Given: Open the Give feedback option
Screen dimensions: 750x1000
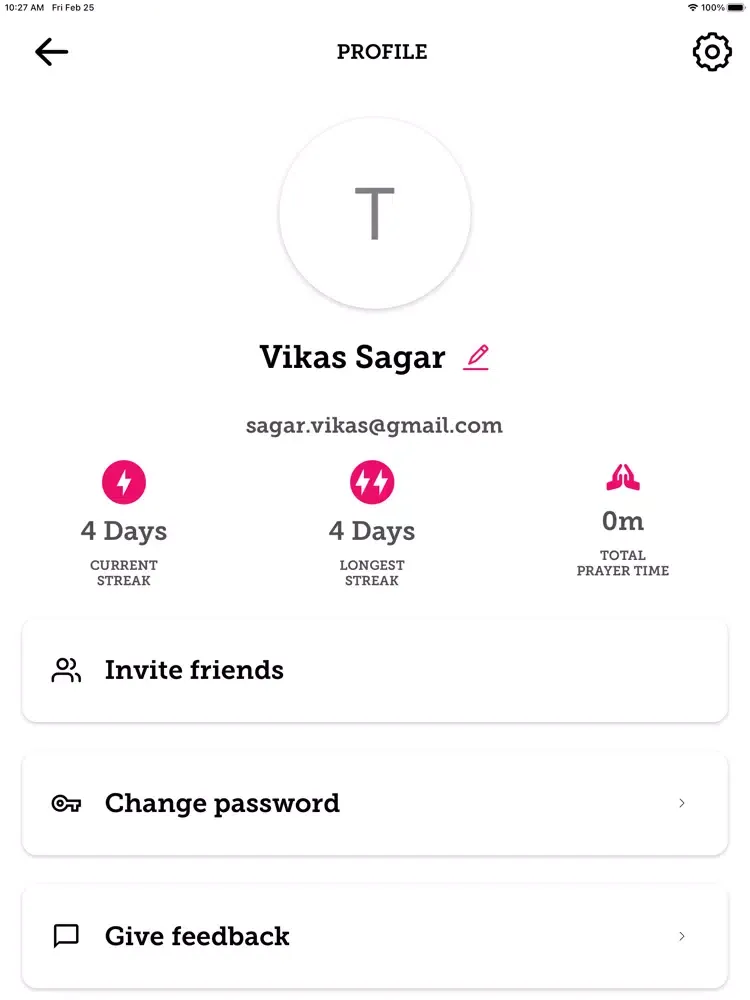Looking at the screenshot, I should (375, 936).
